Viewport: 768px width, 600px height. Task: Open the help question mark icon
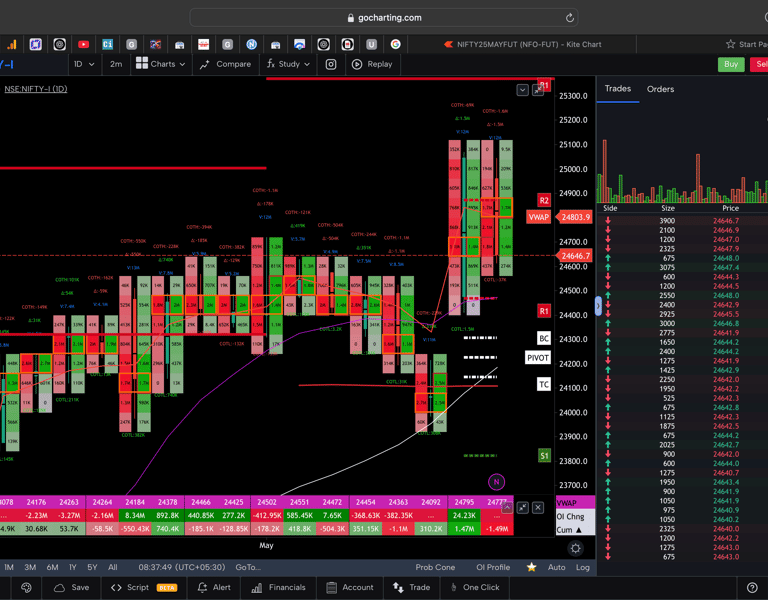click(752, 587)
